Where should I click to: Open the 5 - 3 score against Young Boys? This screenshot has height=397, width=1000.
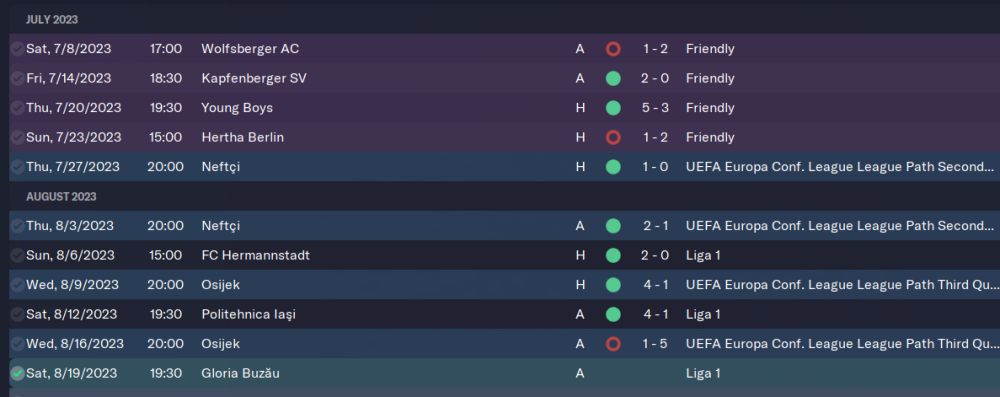click(656, 108)
